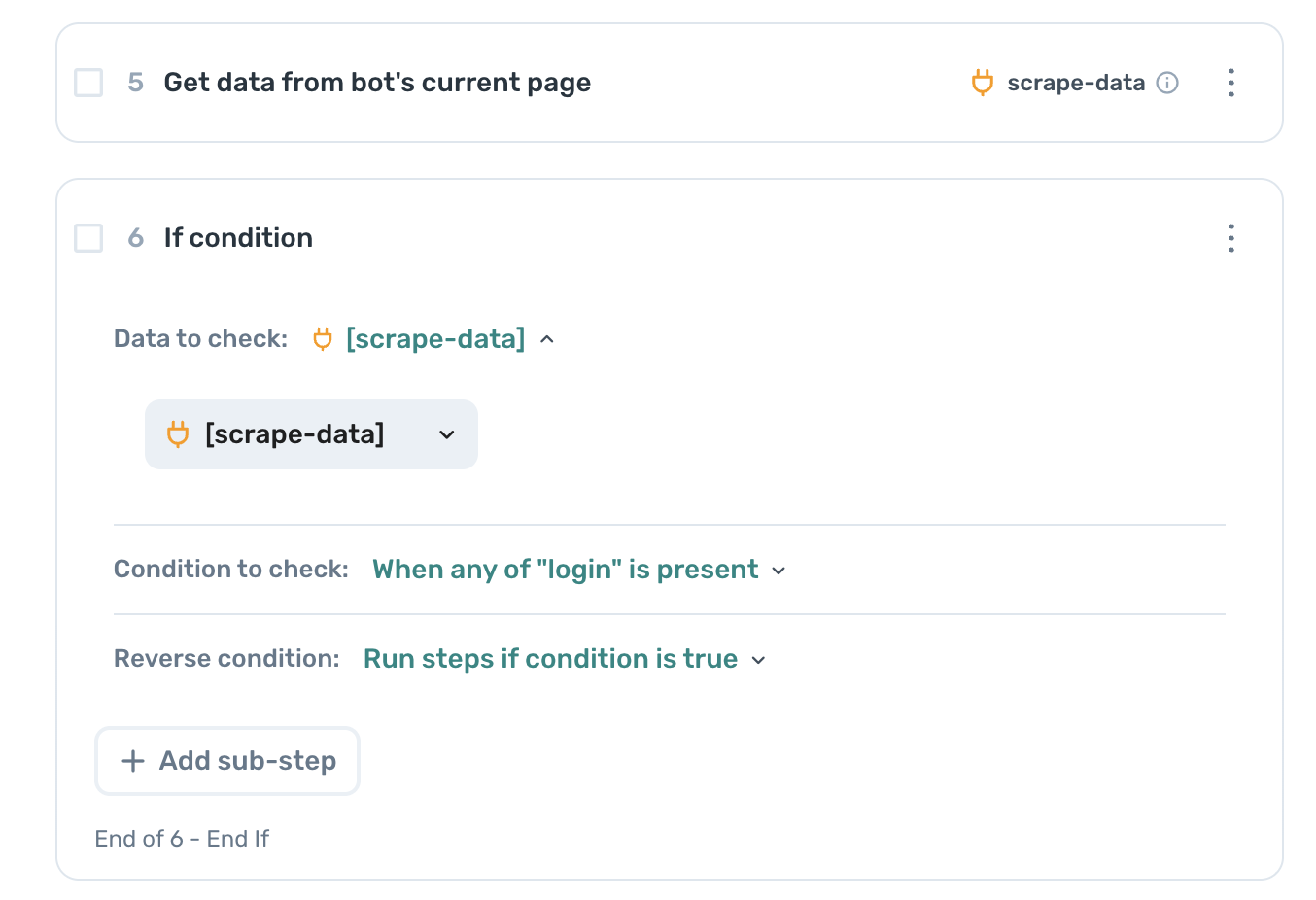Image resolution: width=1316 pixels, height=900 pixels.
Task: Click 'When any of "login" is present'
Action: [565, 570]
